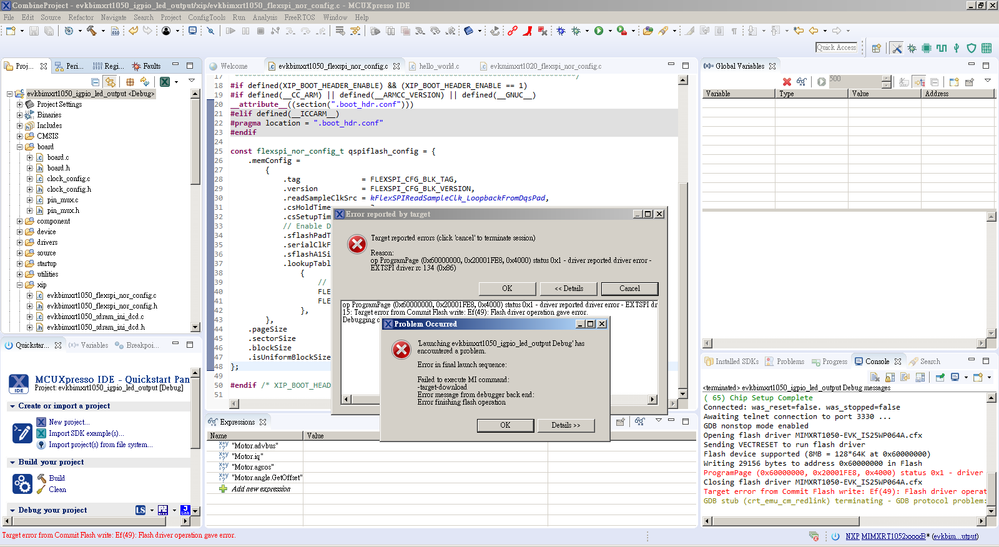Click the green Run toolbar icon
Image resolution: width=999 pixels, height=547 pixels.
[599, 30]
